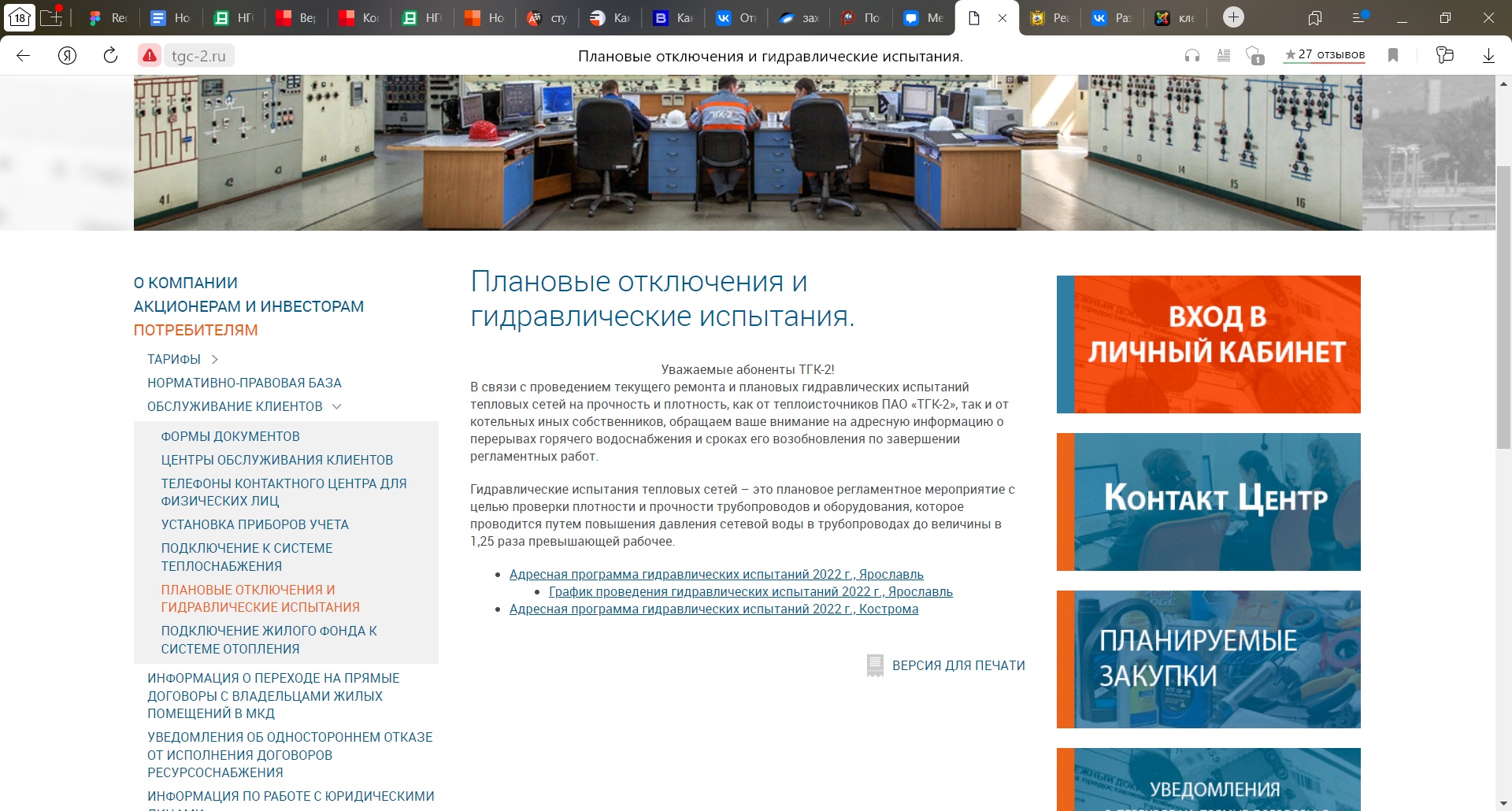Open Адресная программа гидравлических испытаний Ярославль link
The image size is (1512, 811).
tap(717, 575)
